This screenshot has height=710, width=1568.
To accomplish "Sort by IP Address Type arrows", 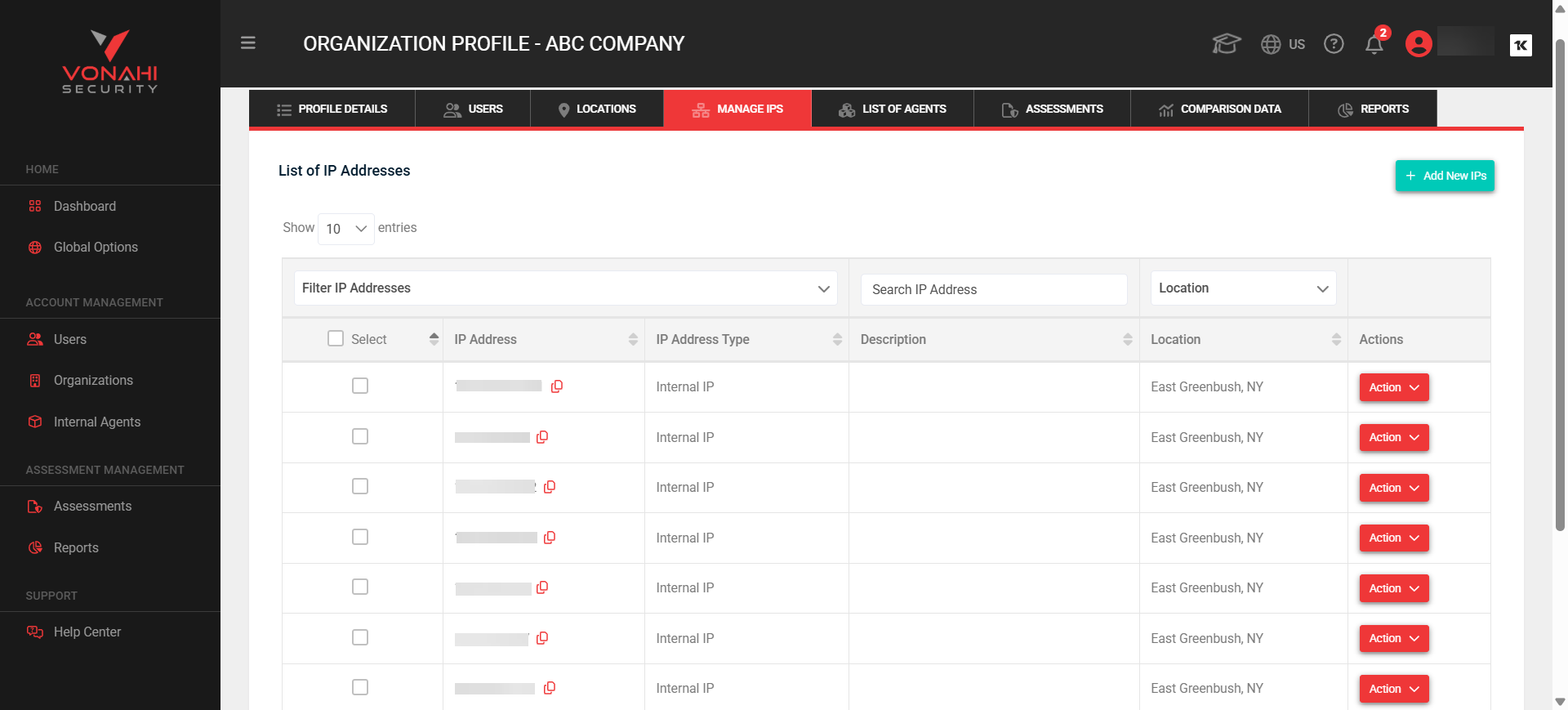I will click(837, 339).
